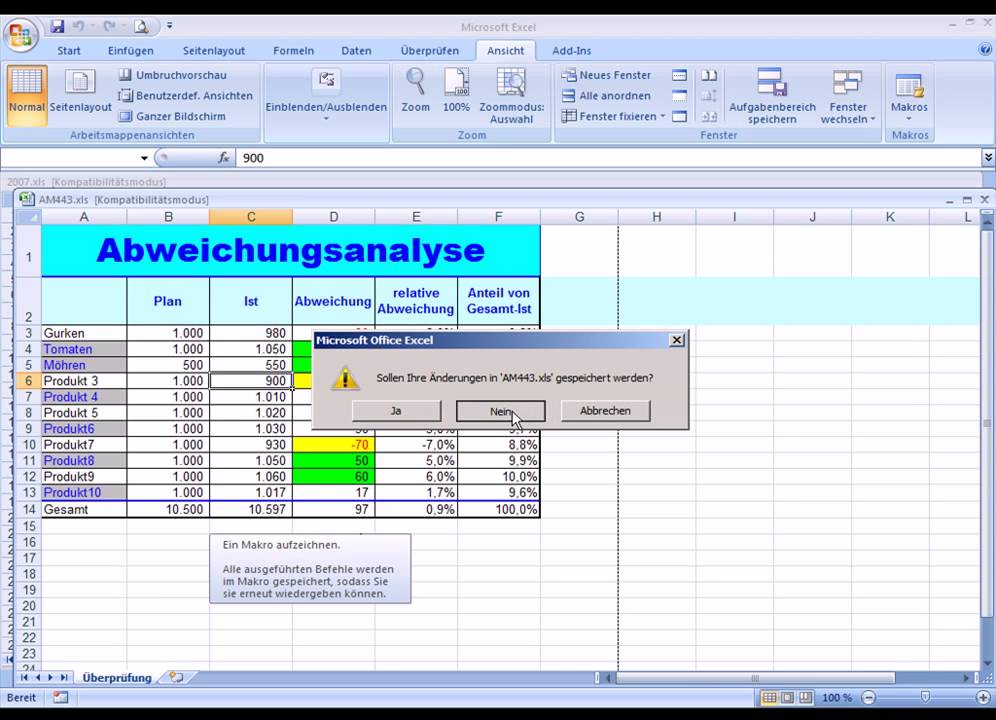
Task: Undo using the Quick Access toolbar arrow
Action: 79,26
